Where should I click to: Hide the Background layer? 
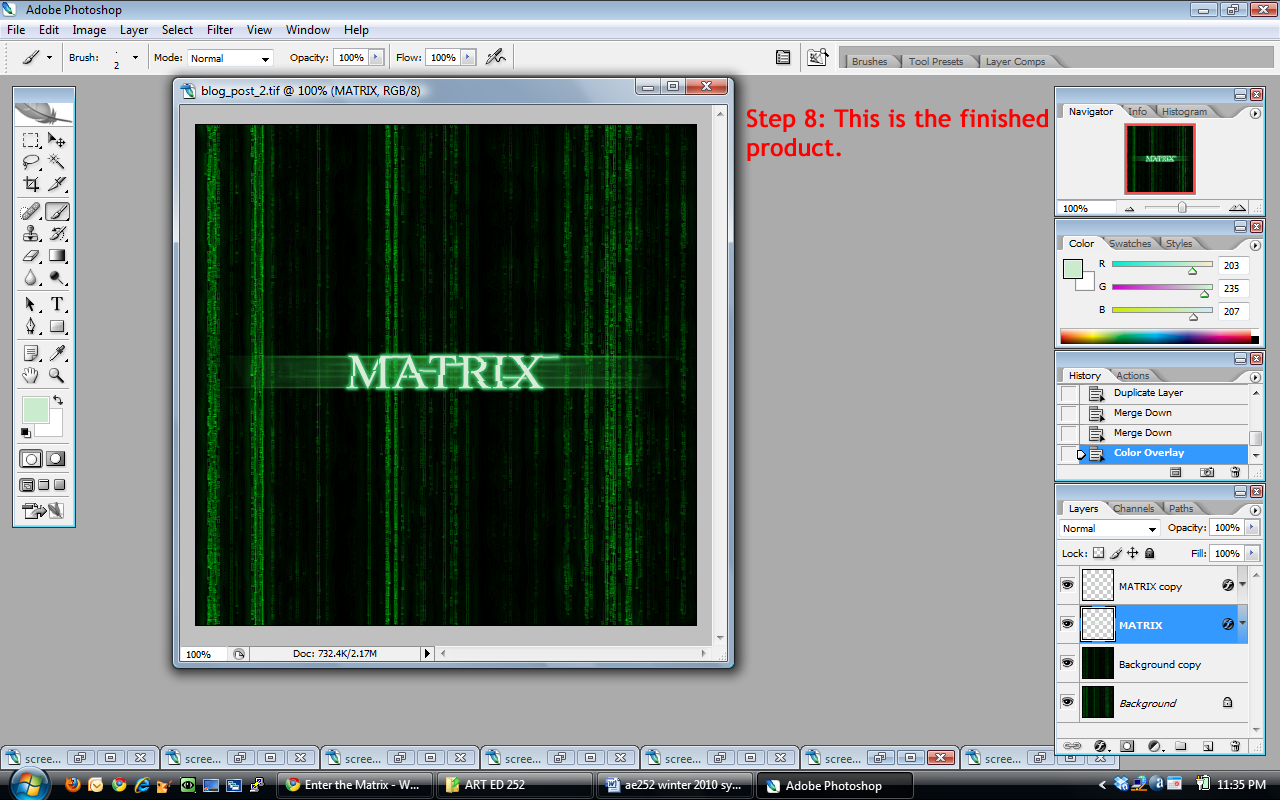click(x=1067, y=702)
